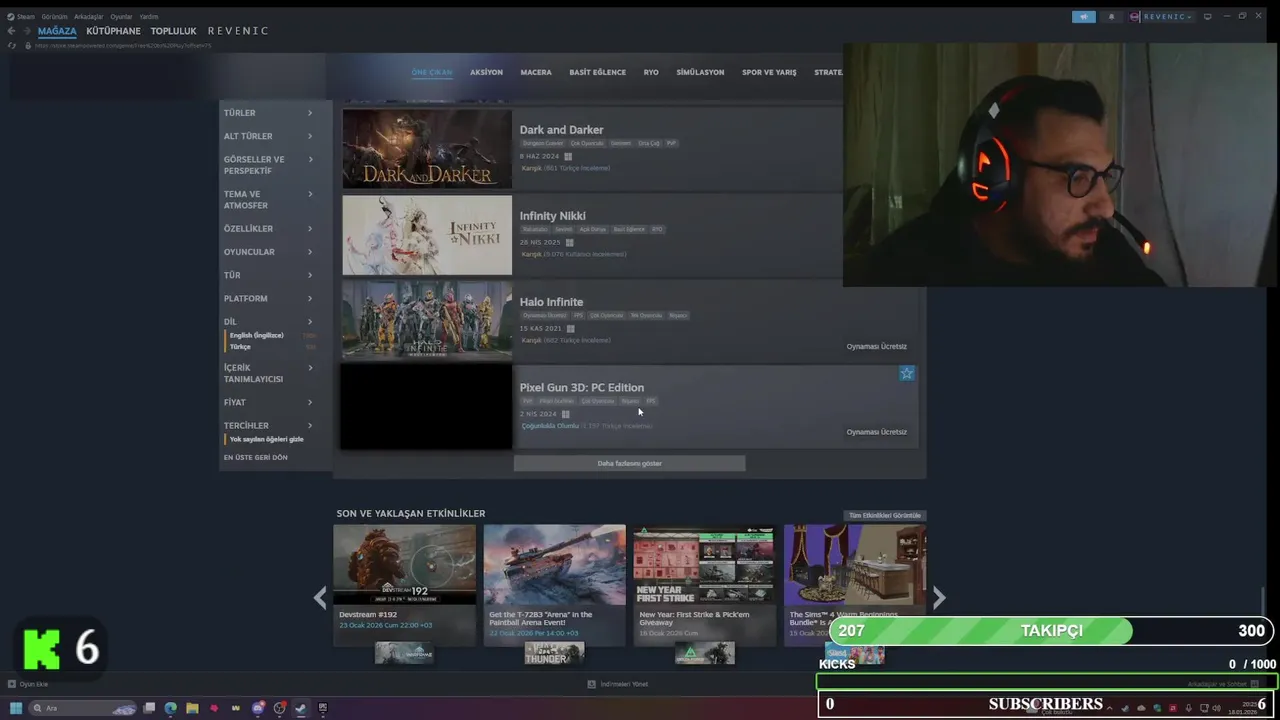
Task: Open Task View in the taskbar
Action: click(149, 708)
